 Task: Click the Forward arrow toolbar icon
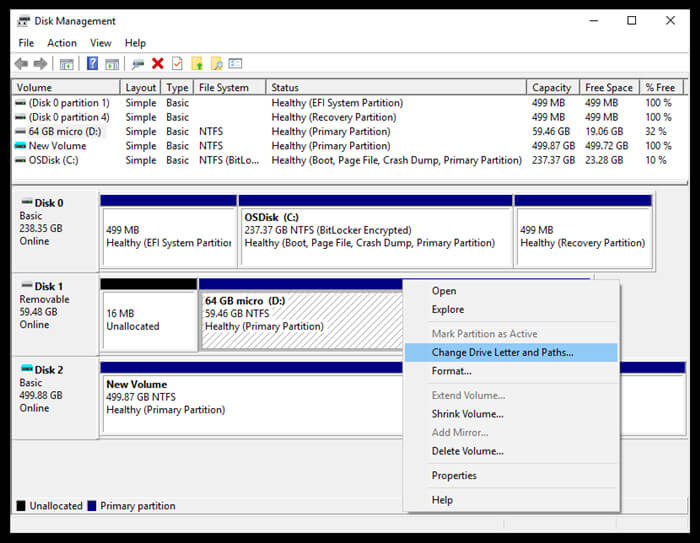[40, 64]
